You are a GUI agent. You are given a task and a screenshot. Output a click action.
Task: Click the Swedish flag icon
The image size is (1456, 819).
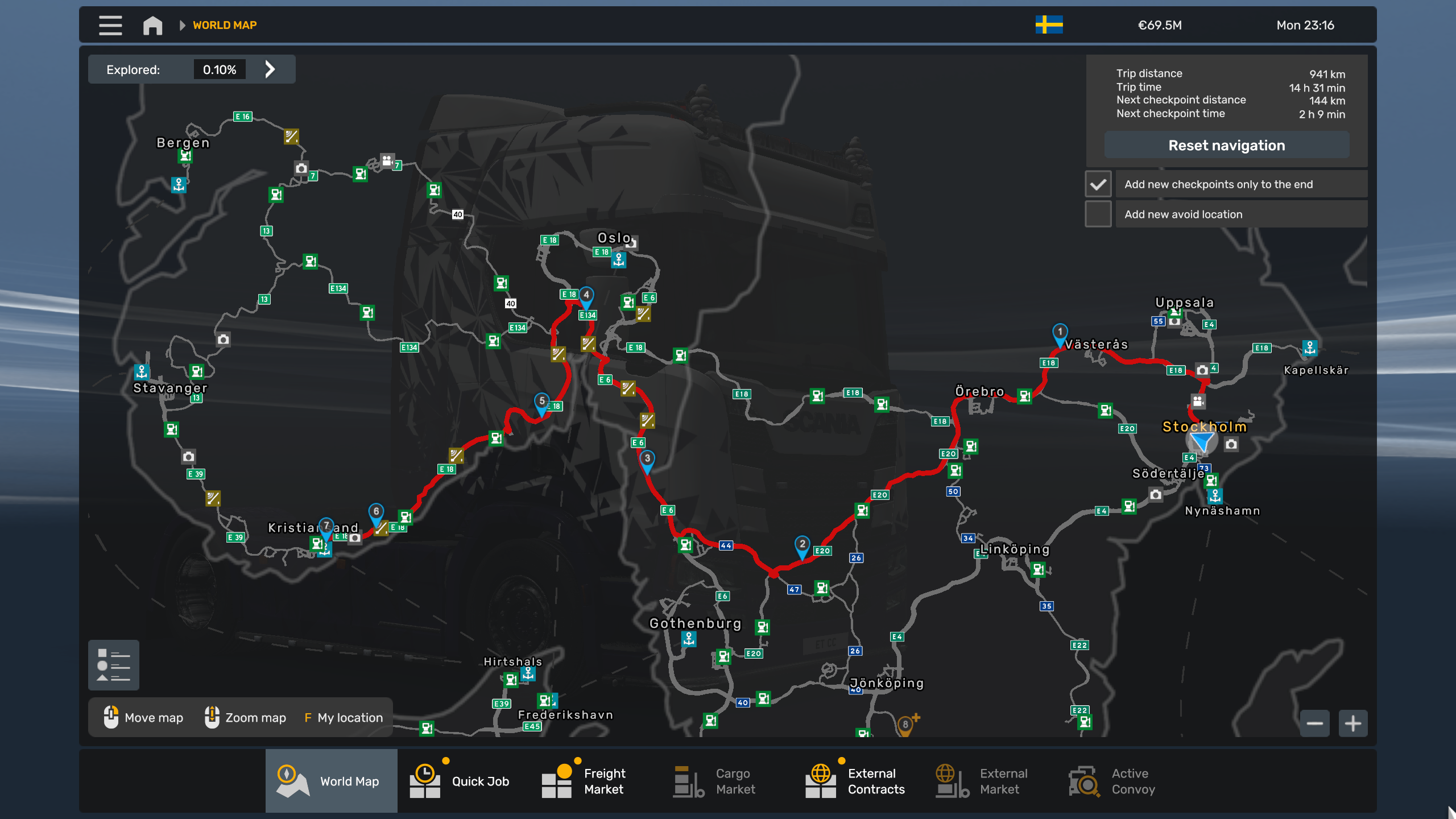point(1049,25)
